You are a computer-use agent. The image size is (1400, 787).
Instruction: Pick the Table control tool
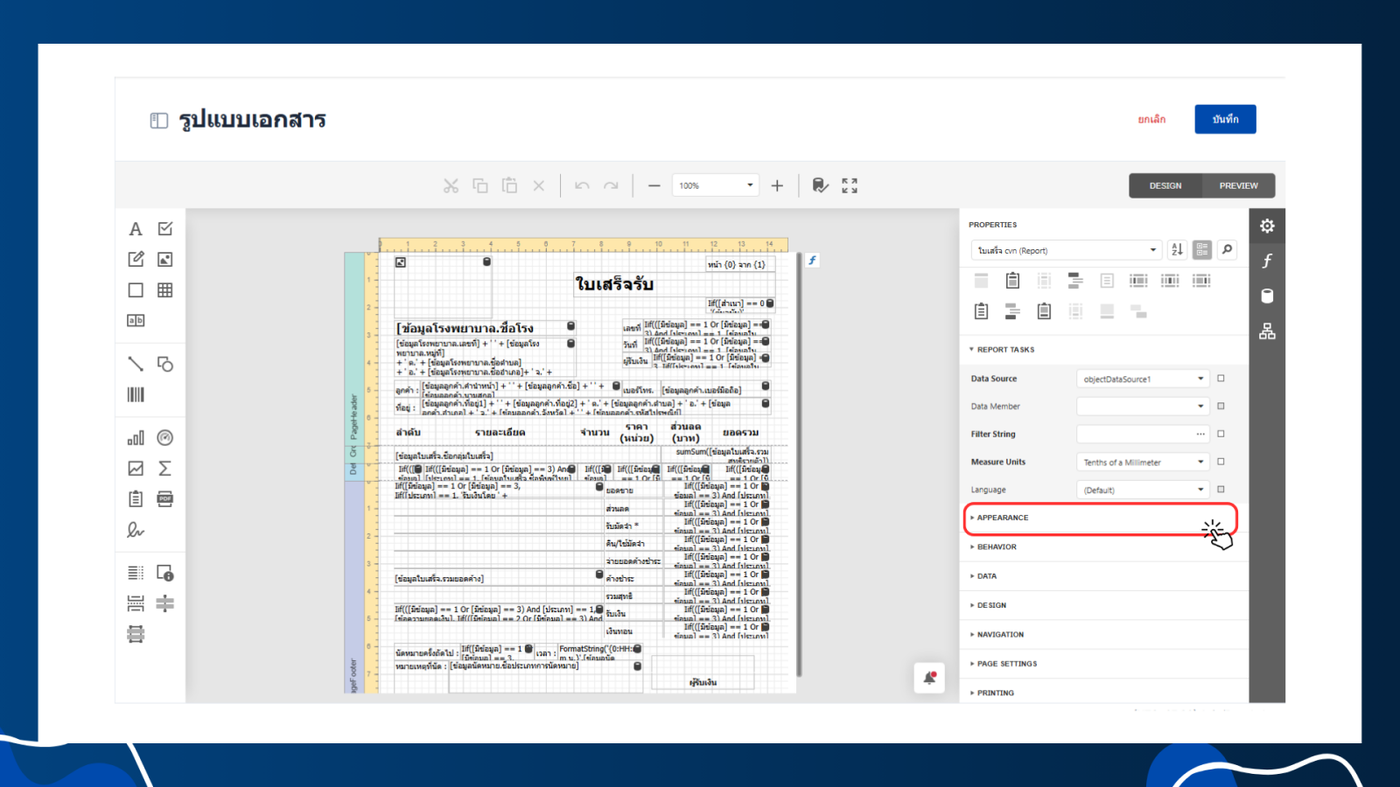[x=165, y=290]
